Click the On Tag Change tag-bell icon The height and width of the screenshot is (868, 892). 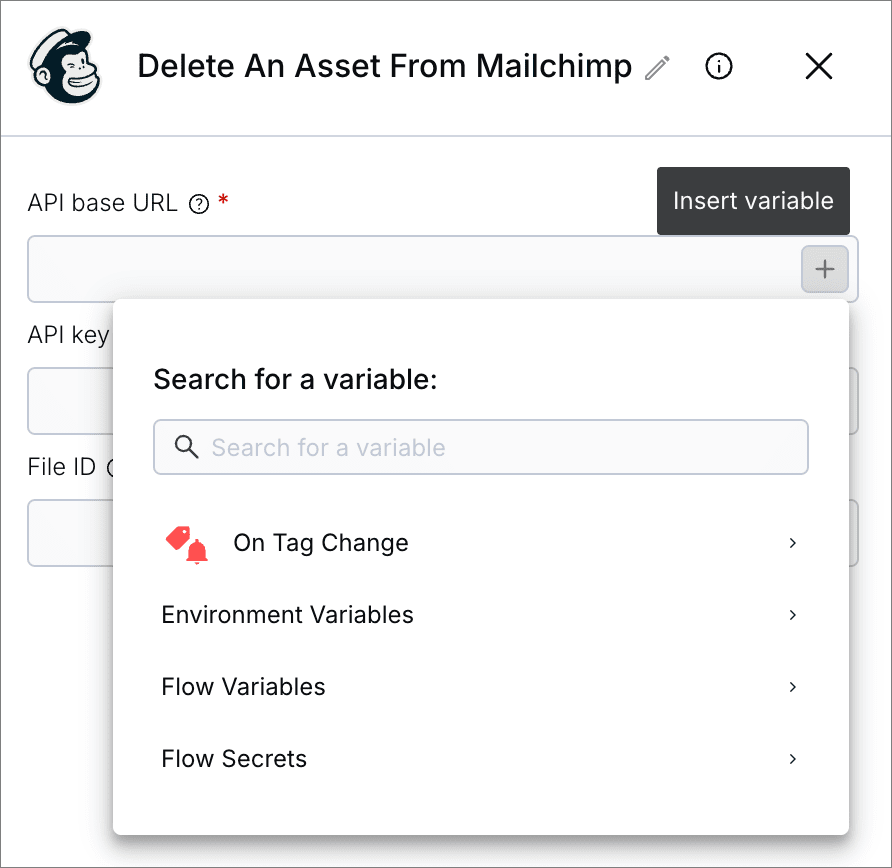point(187,544)
